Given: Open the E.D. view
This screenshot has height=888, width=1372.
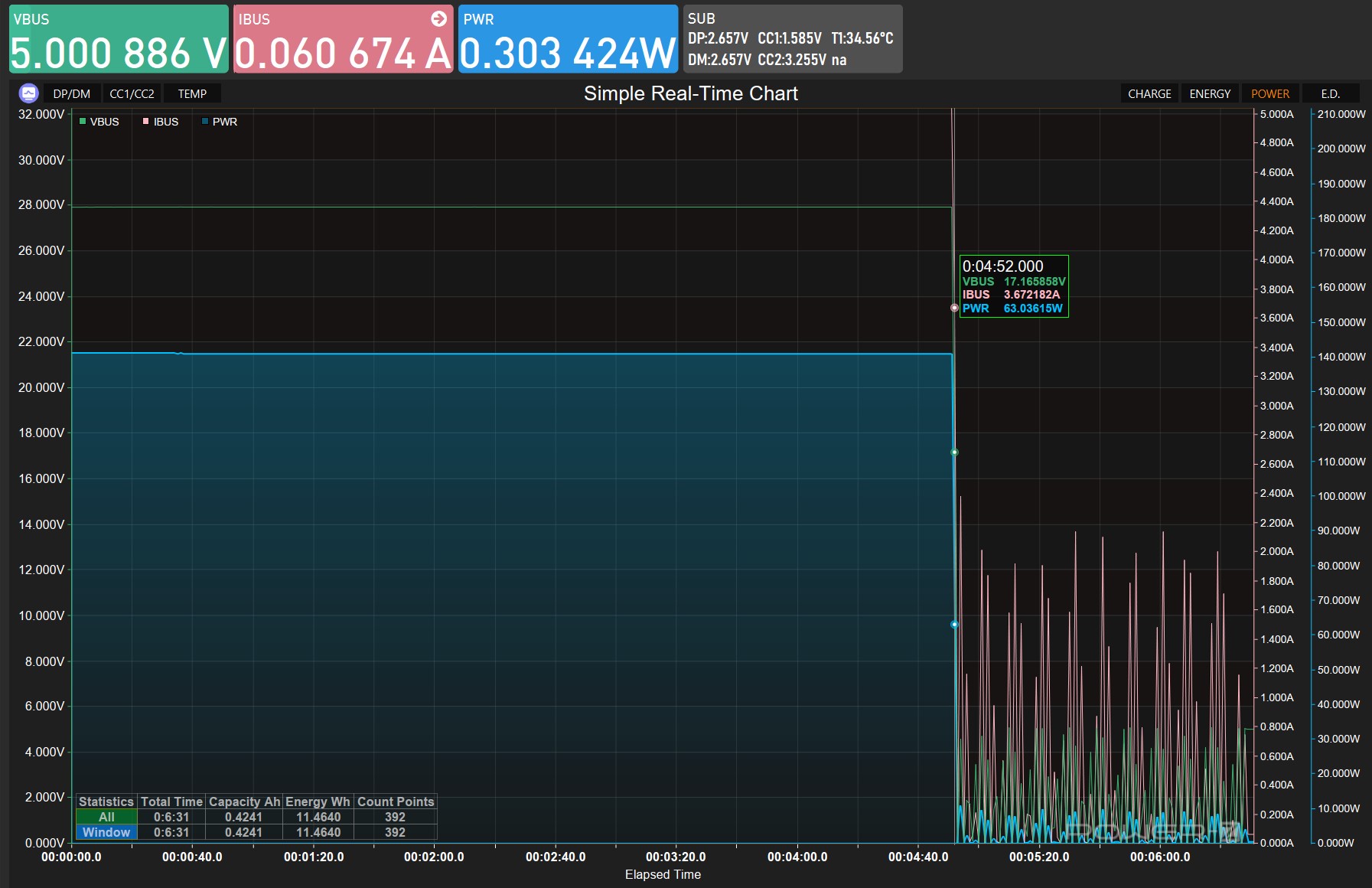Looking at the screenshot, I should pos(1330,93).
